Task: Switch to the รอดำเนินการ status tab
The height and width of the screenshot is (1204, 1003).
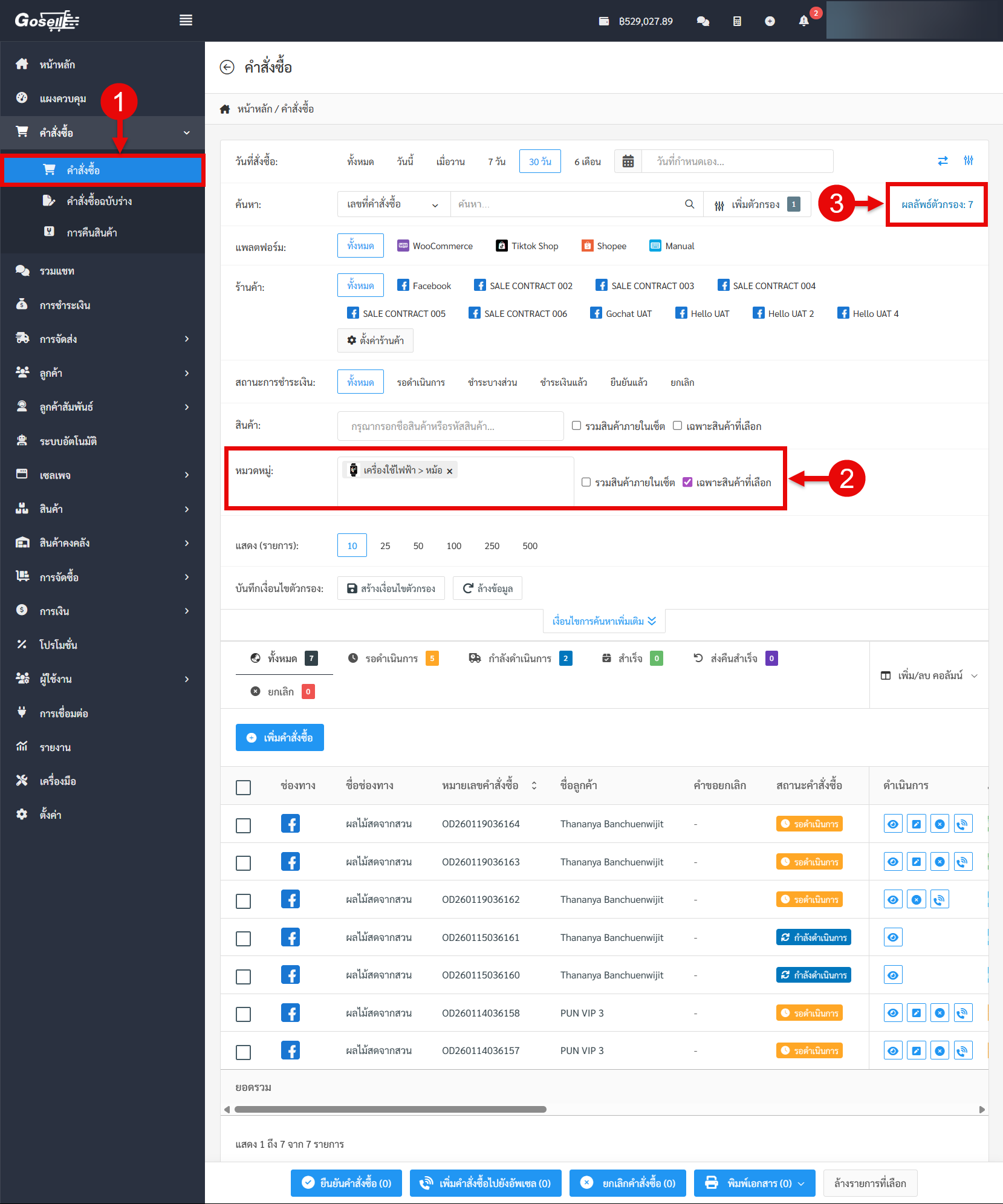Action: (x=392, y=659)
